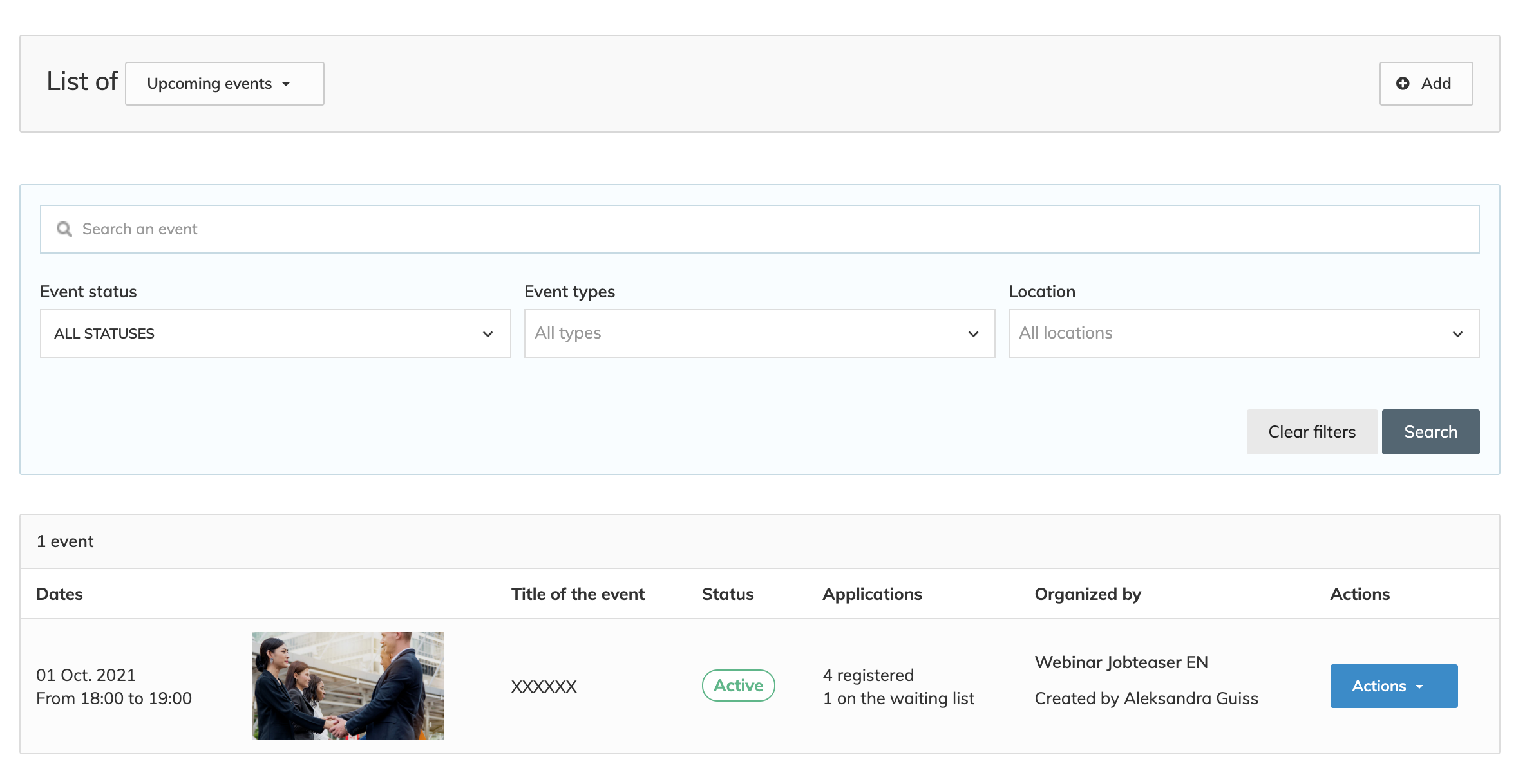The height and width of the screenshot is (784, 1516).
Task: Click the caret on the Actions button
Action: tap(1419, 687)
